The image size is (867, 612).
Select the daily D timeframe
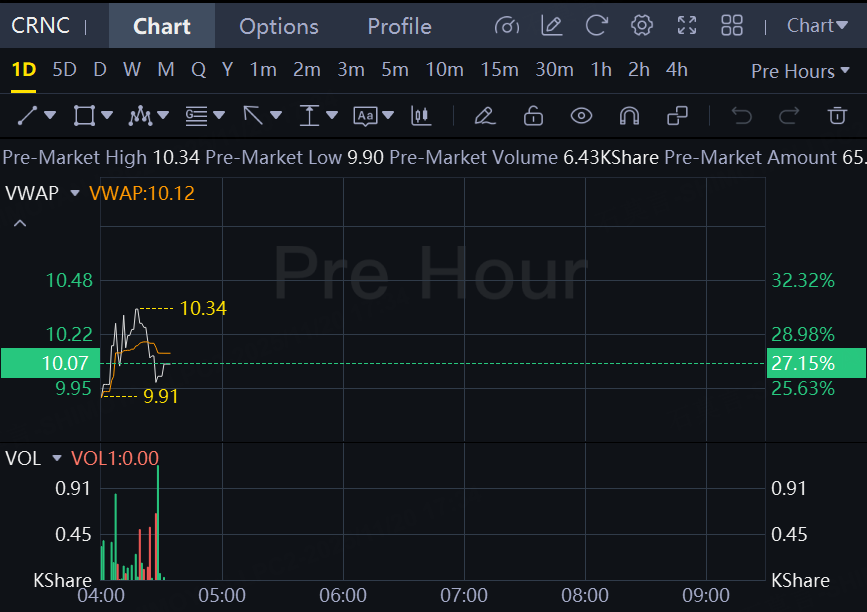100,70
